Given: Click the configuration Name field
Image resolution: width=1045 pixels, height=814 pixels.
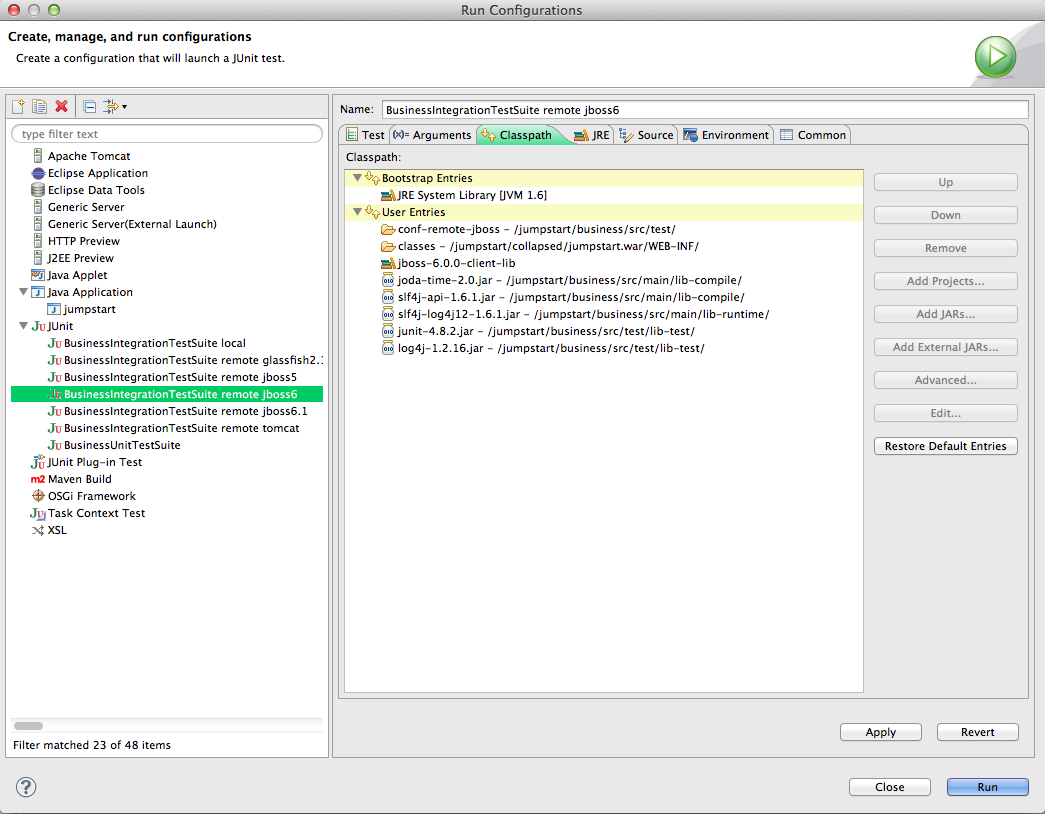Looking at the screenshot, I should click(704, 110).
